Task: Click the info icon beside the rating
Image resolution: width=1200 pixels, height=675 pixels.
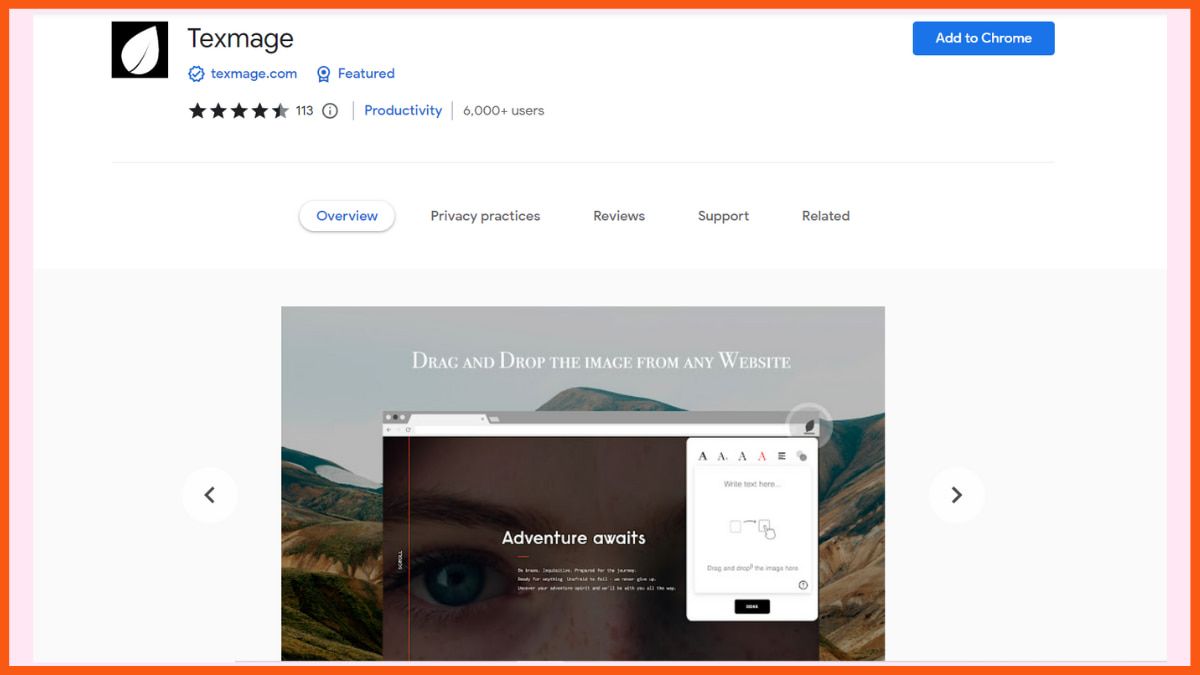Action: [330, 111]
